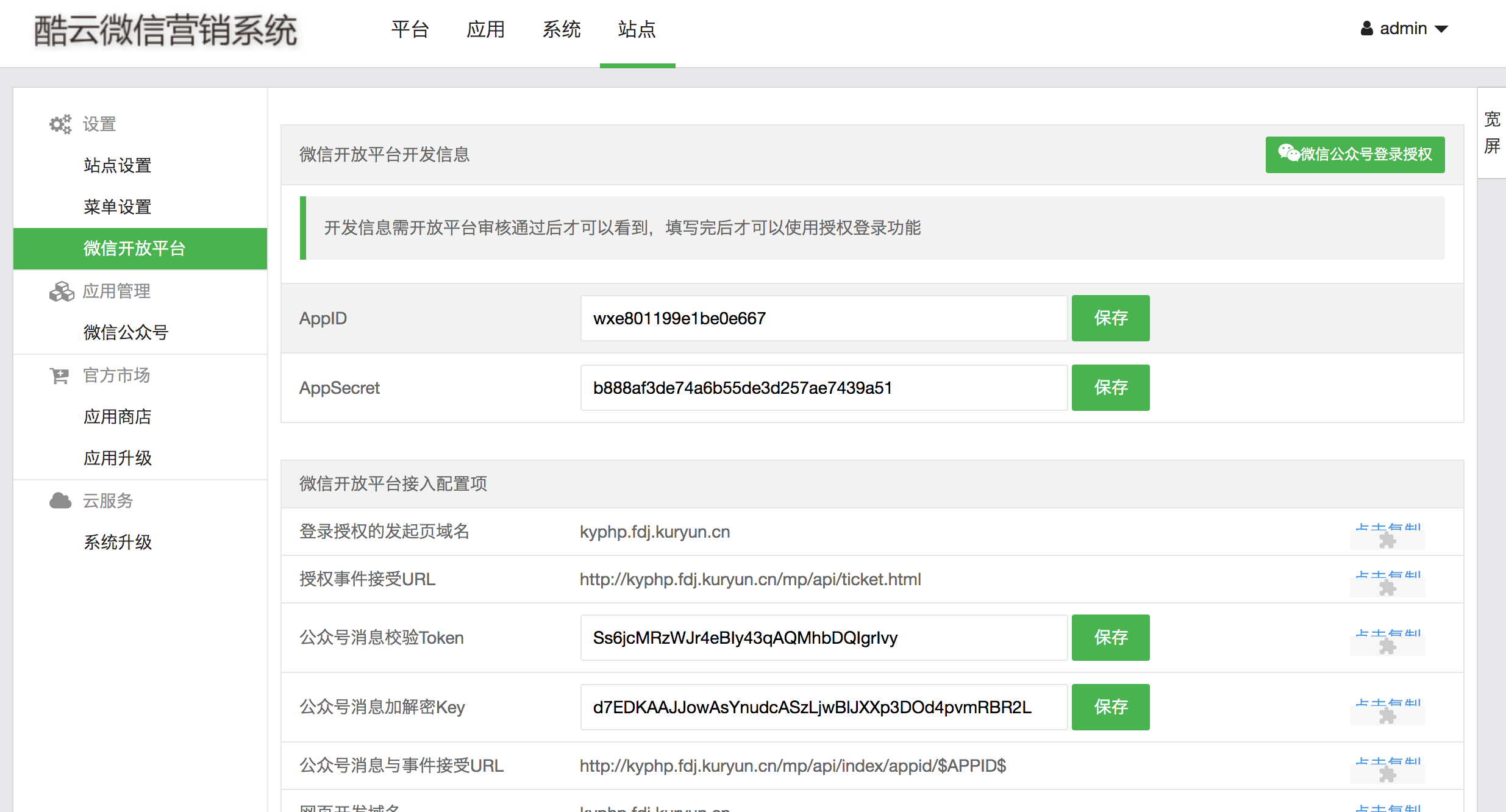Screen dimensions: 1506x812
Task: Open 应用升级 in the sidebar
Action: point(118,458)
